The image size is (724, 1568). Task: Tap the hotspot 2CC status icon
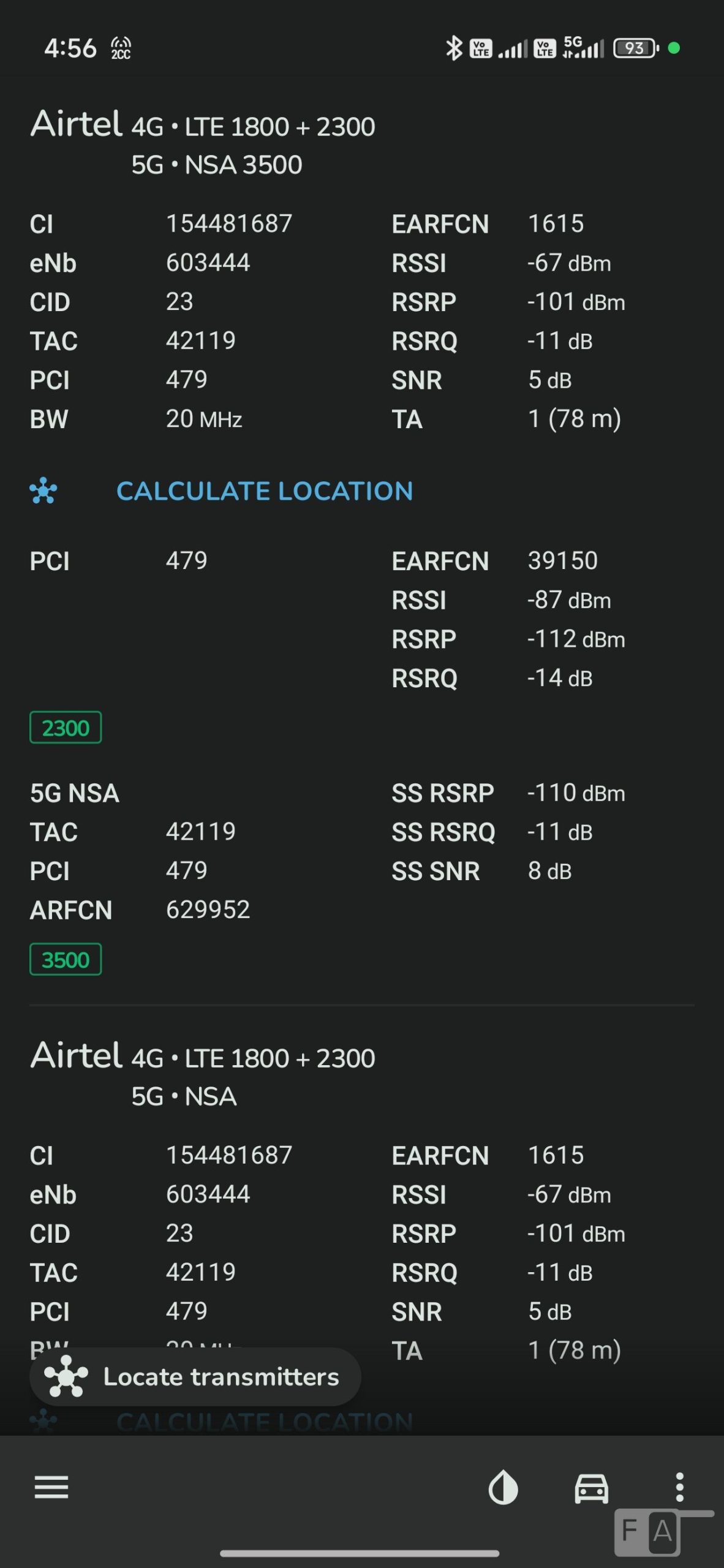point(121,48)
